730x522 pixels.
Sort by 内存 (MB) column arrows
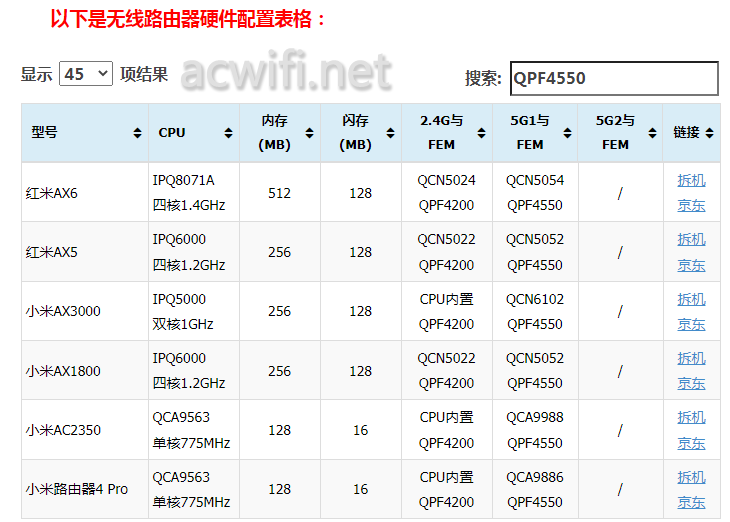[310, 133]
